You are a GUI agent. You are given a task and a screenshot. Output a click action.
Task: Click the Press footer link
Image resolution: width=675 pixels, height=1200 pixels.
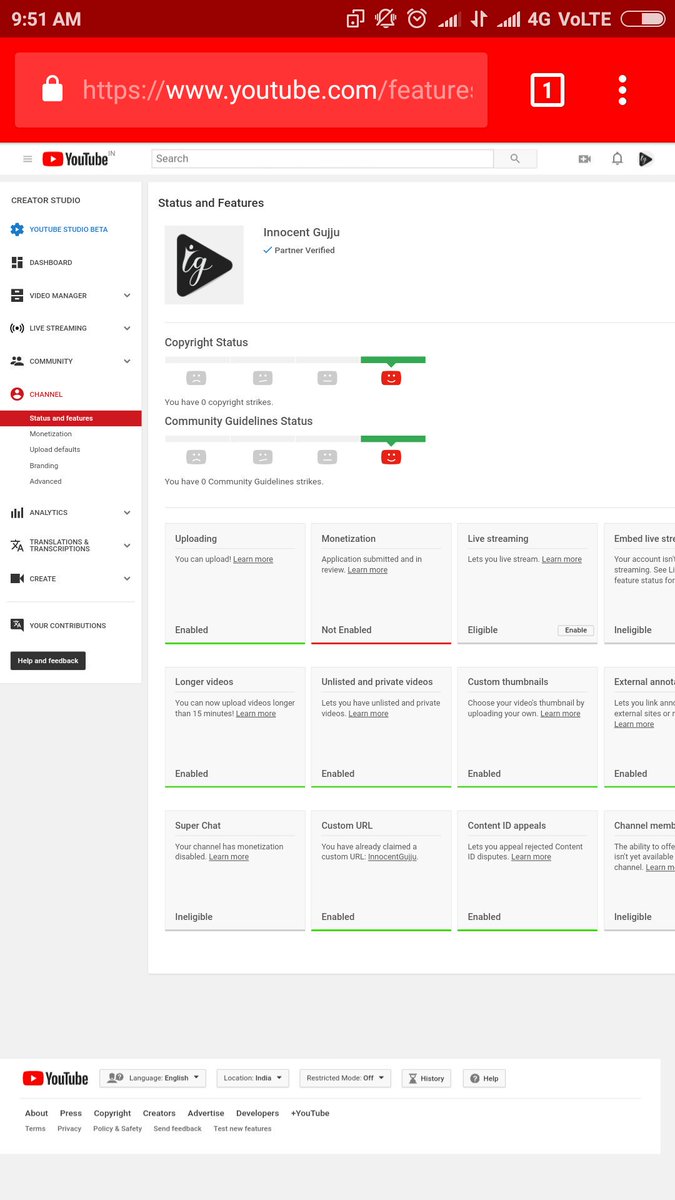coord(71,1113)
